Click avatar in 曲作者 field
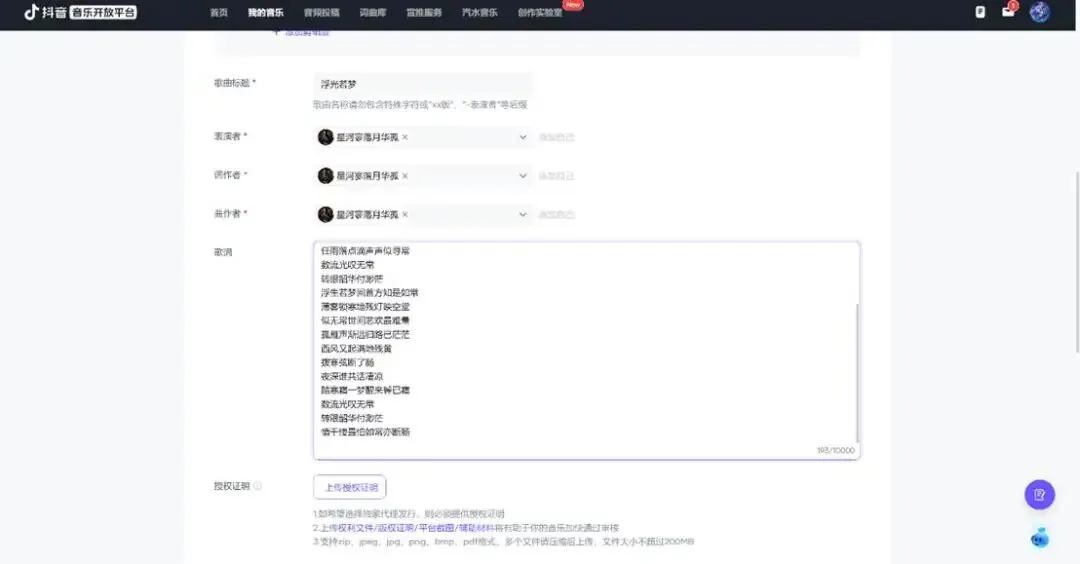The width and height of the screenshot is (1080, 564). pos(325,214)
